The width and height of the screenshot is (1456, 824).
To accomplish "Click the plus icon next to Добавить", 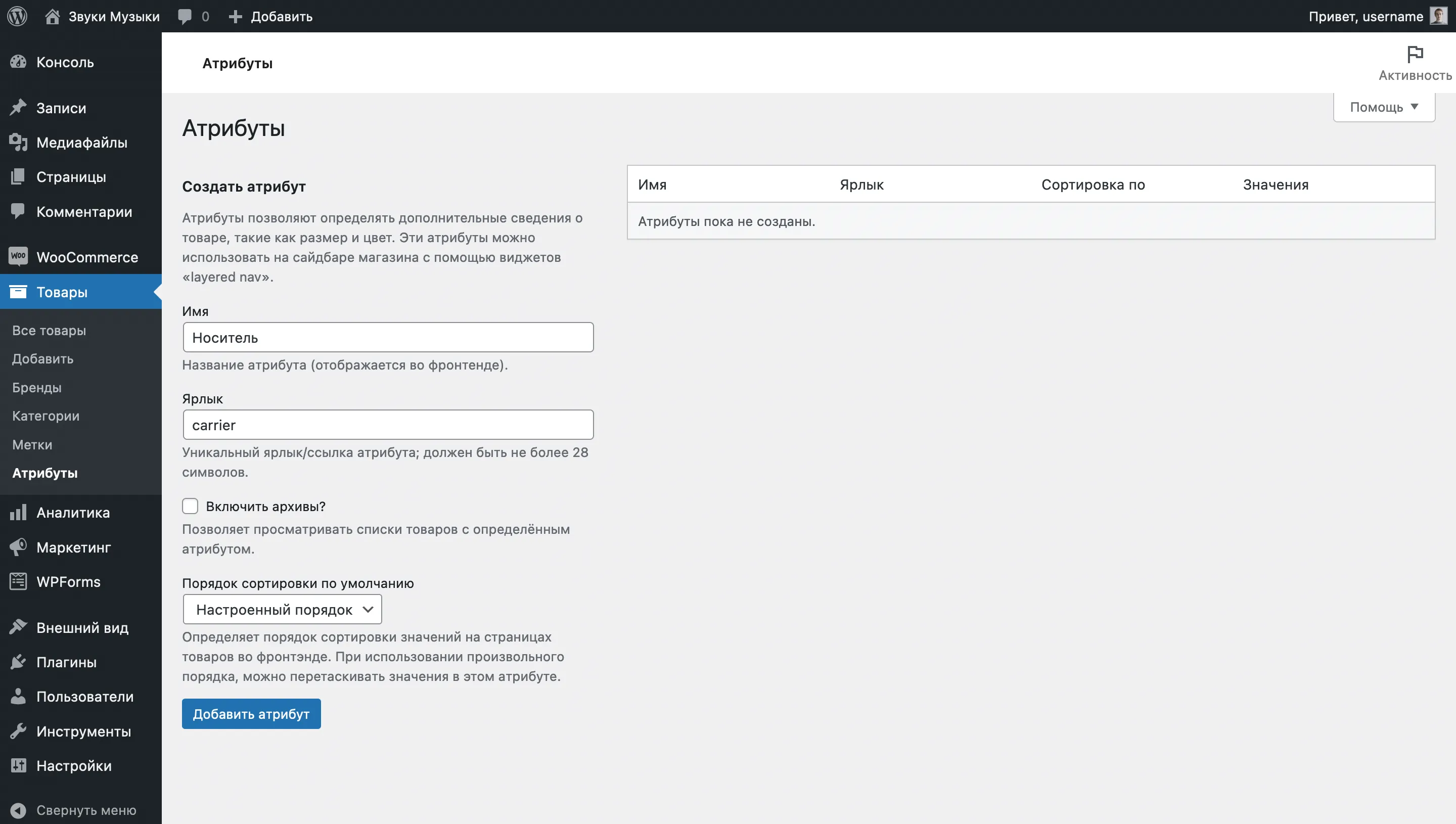I will pos(236,16).
